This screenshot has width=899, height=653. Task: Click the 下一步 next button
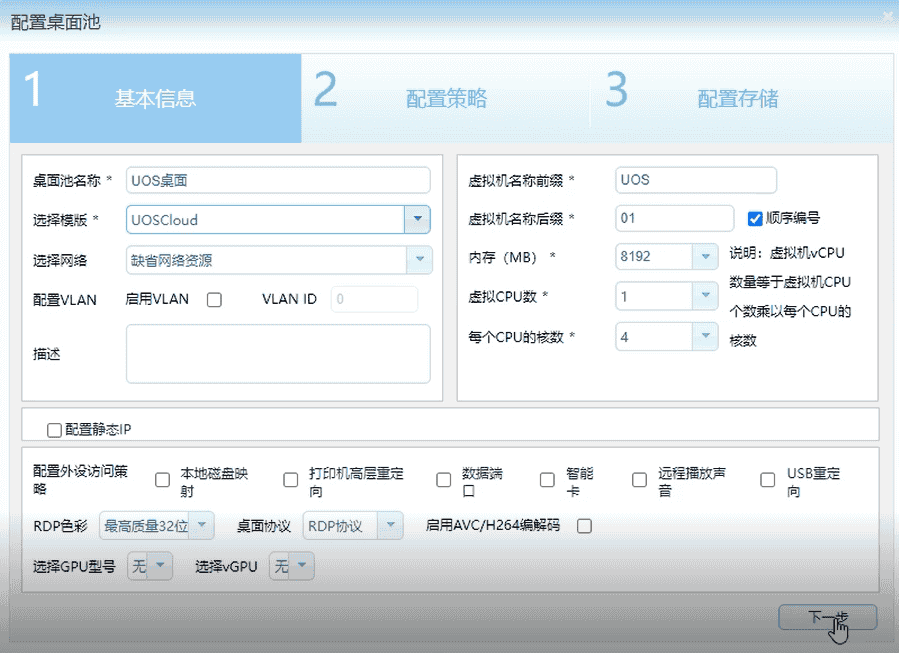point(827,617)
